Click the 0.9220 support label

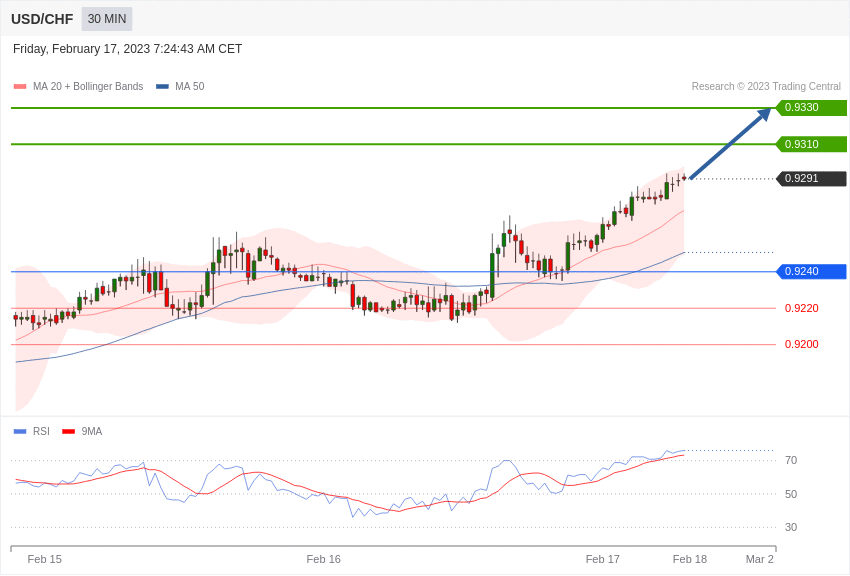pyautogui.click(x=802, y=308)
